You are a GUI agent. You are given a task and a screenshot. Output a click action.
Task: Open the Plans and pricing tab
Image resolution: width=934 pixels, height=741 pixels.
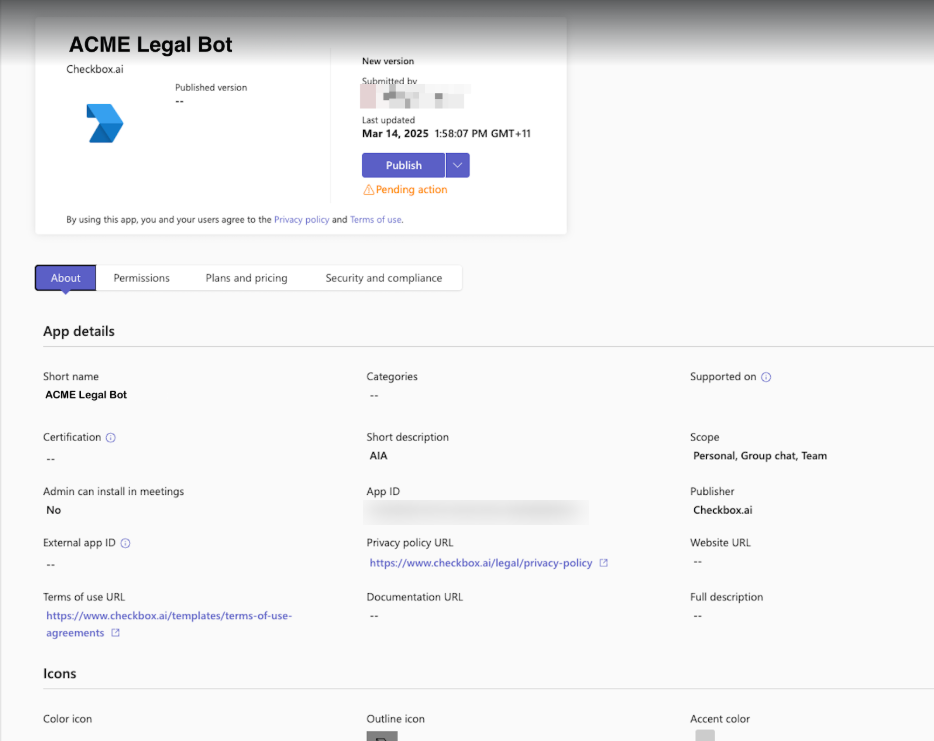click(x=247, y=278)
